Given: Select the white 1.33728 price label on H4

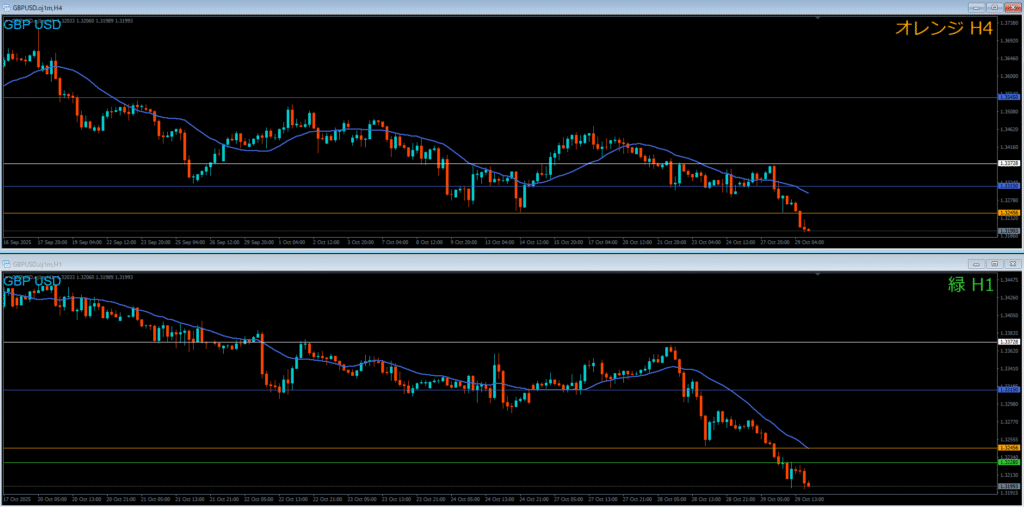Looking at the screenshot, I should pyautogui.click(x=1008, y=163).
